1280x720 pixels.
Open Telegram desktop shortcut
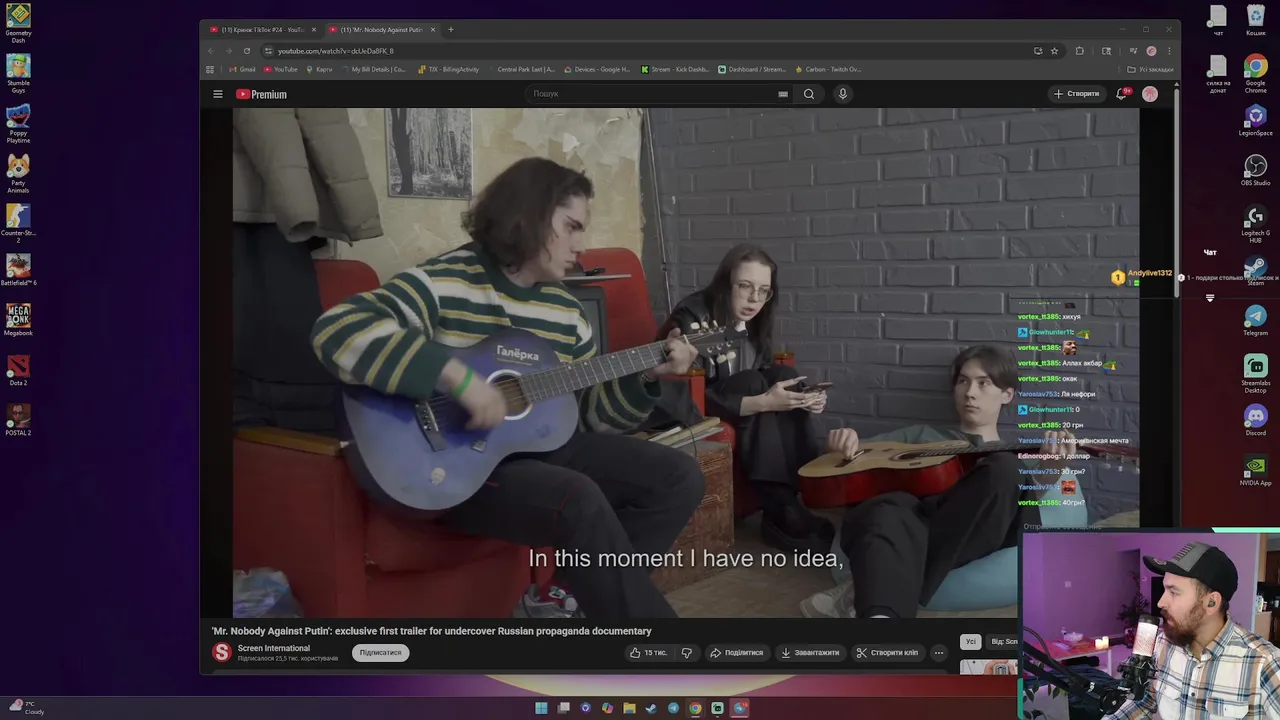point(1255,320)
